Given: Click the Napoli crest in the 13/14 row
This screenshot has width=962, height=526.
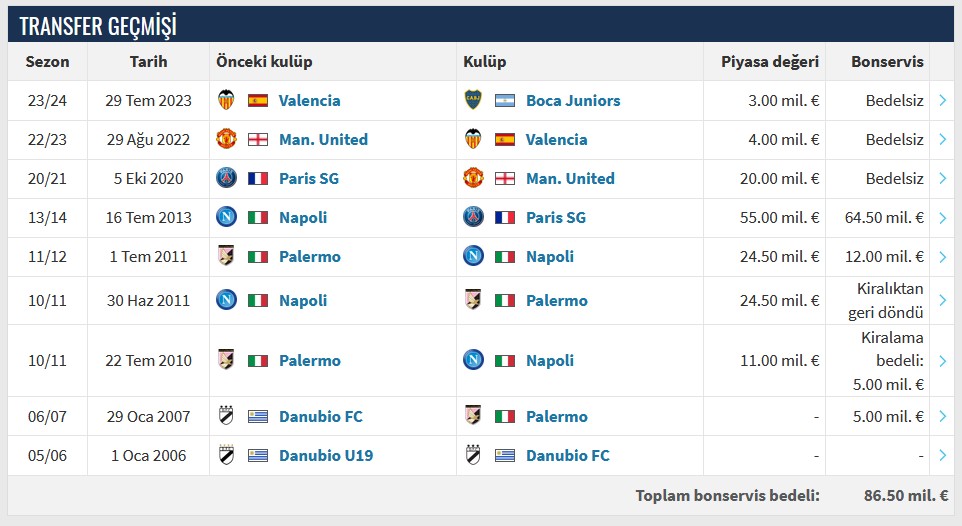Looking at the screenshot, I should coord(226,217).
